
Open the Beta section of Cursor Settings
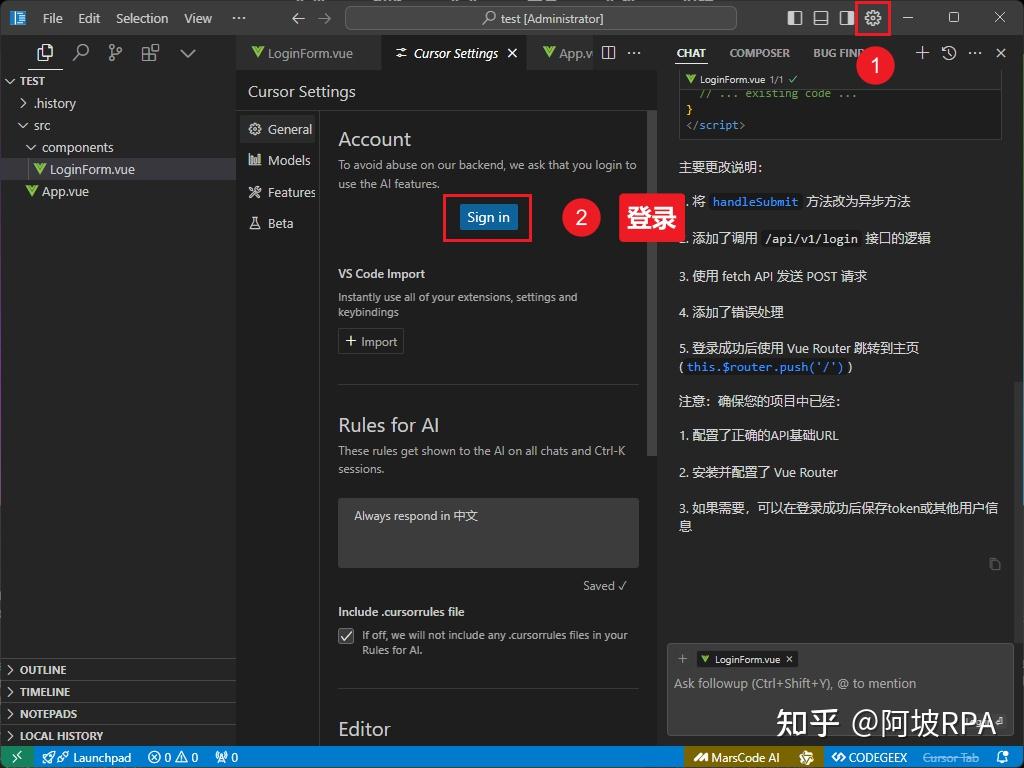coord(278,223)
